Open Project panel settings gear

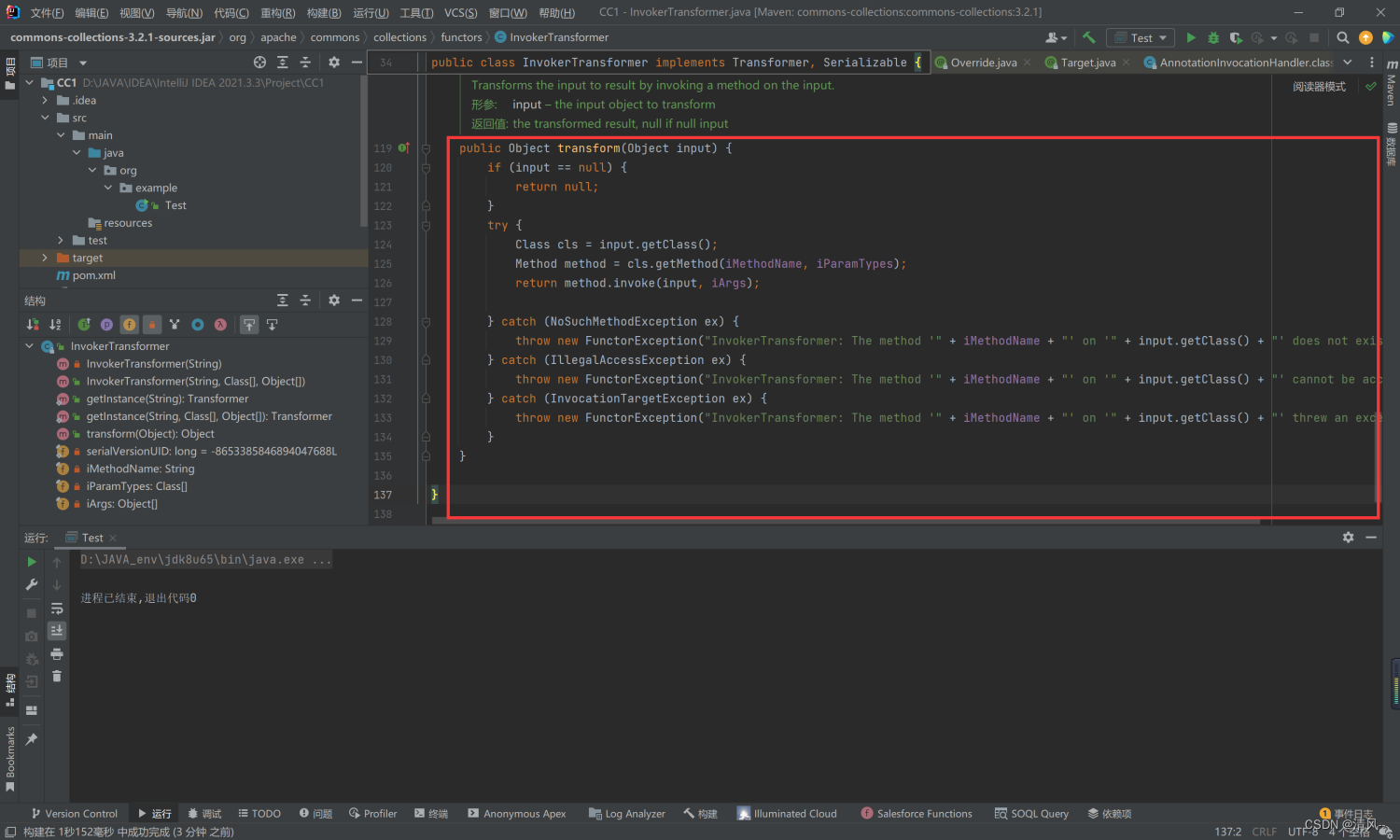(334, 63)
